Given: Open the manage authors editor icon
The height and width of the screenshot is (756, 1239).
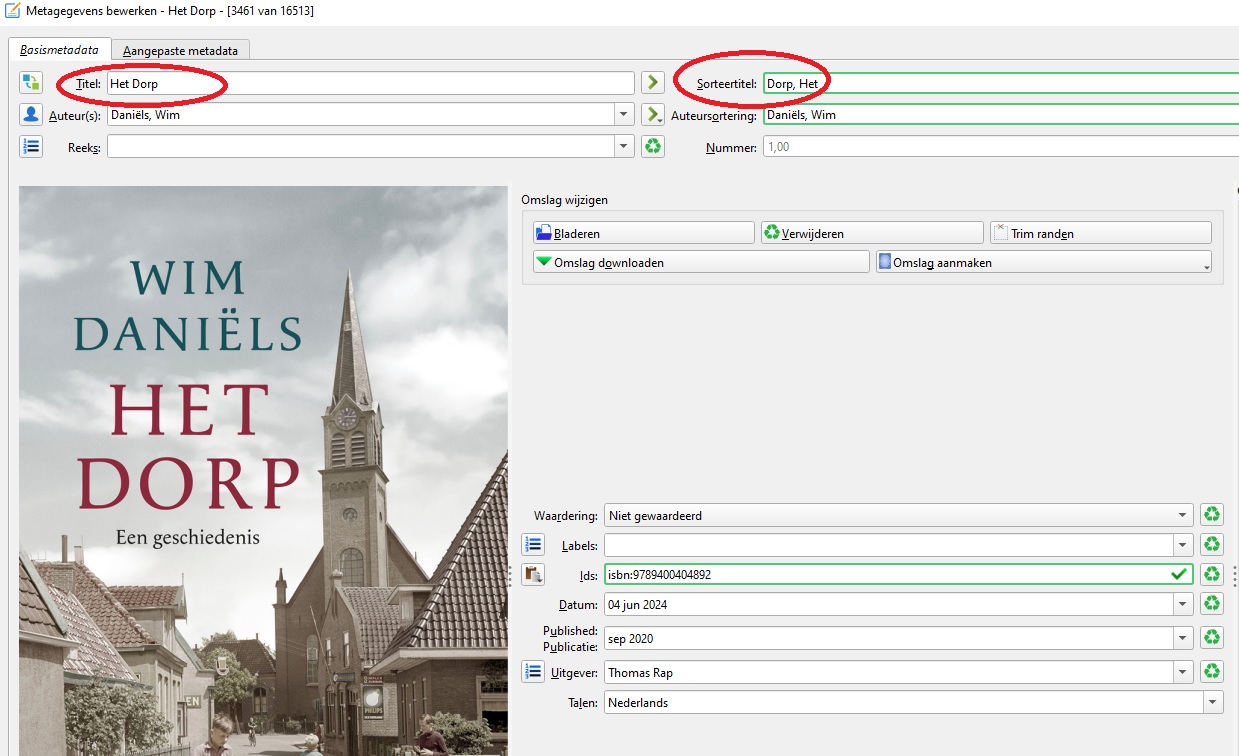Looking at the screenshot, I should click(x=31, y=115).
